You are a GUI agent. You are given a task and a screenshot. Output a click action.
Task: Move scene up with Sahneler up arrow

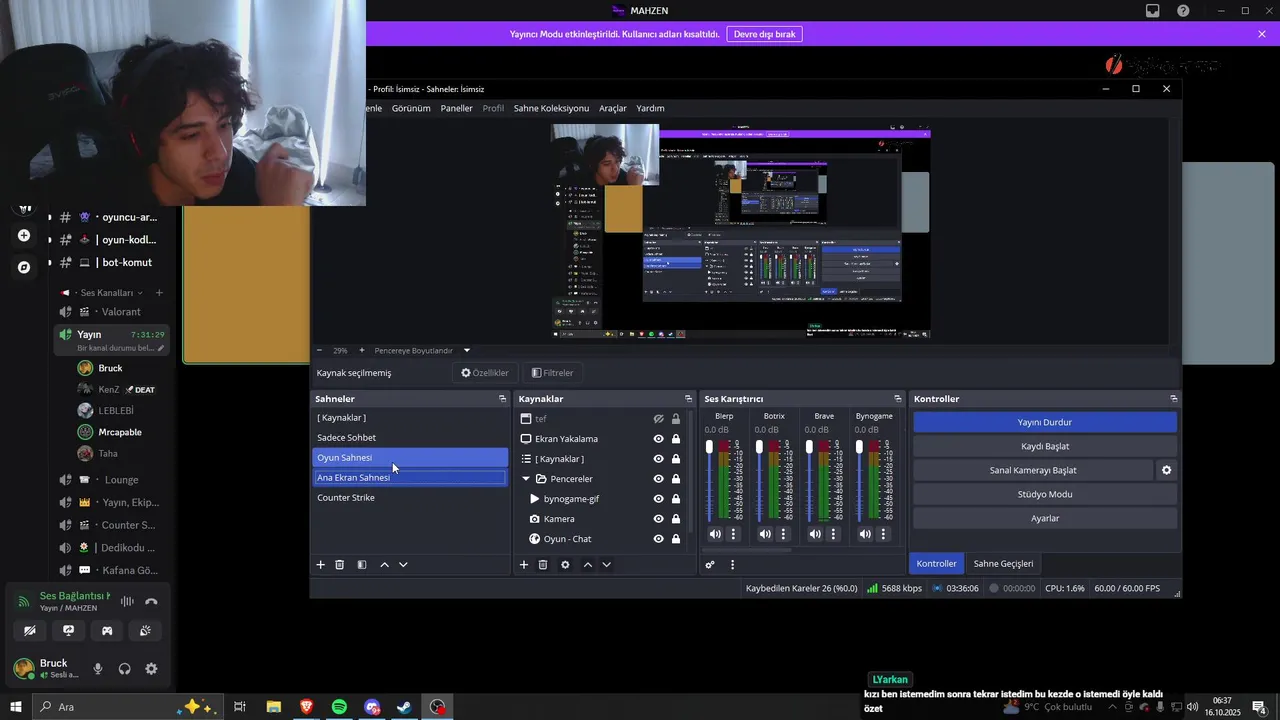tap(384, 565)
